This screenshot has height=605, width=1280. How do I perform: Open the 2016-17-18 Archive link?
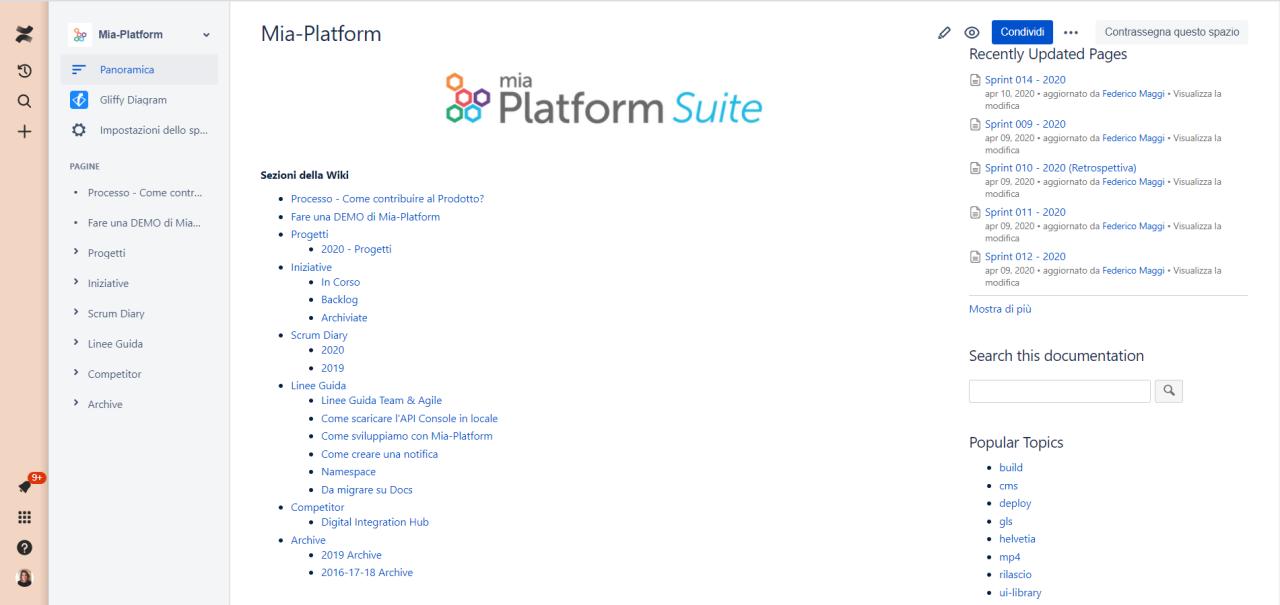[x=367, y=573]
